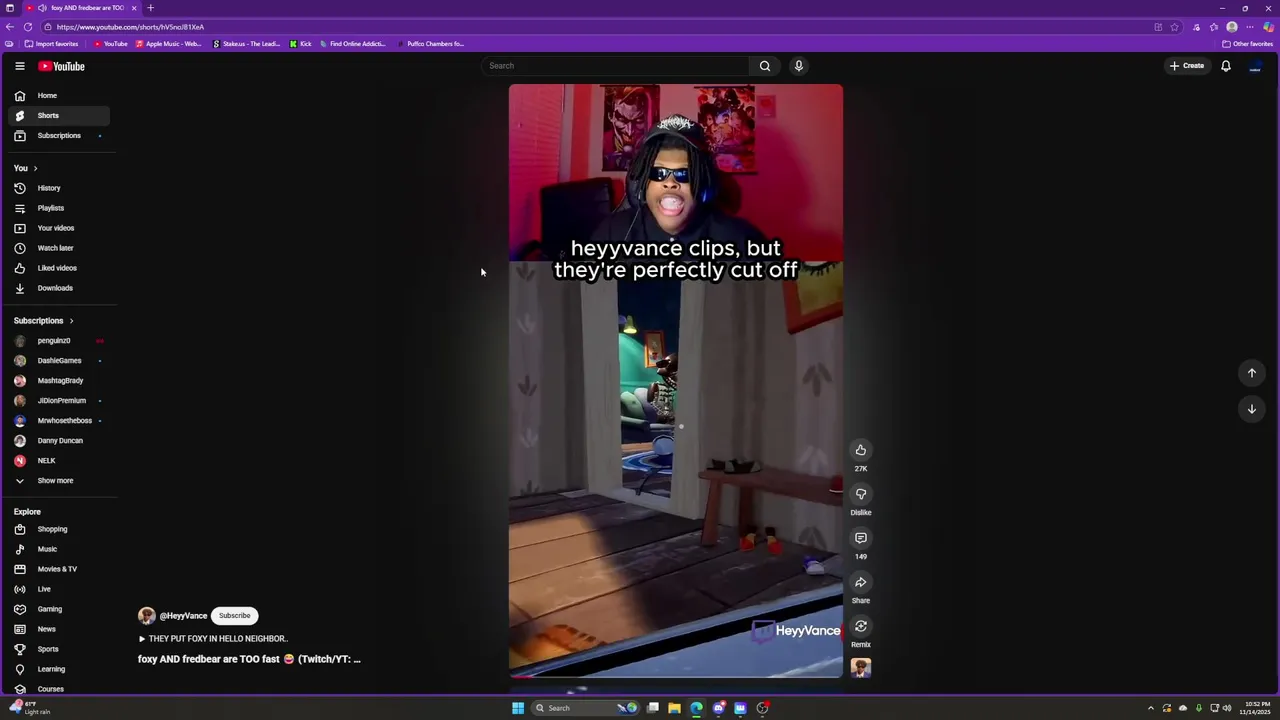Open a new browser tab
Viewport: 1280px width, 720px height.
pyautogui.click(x=151, y=8)
